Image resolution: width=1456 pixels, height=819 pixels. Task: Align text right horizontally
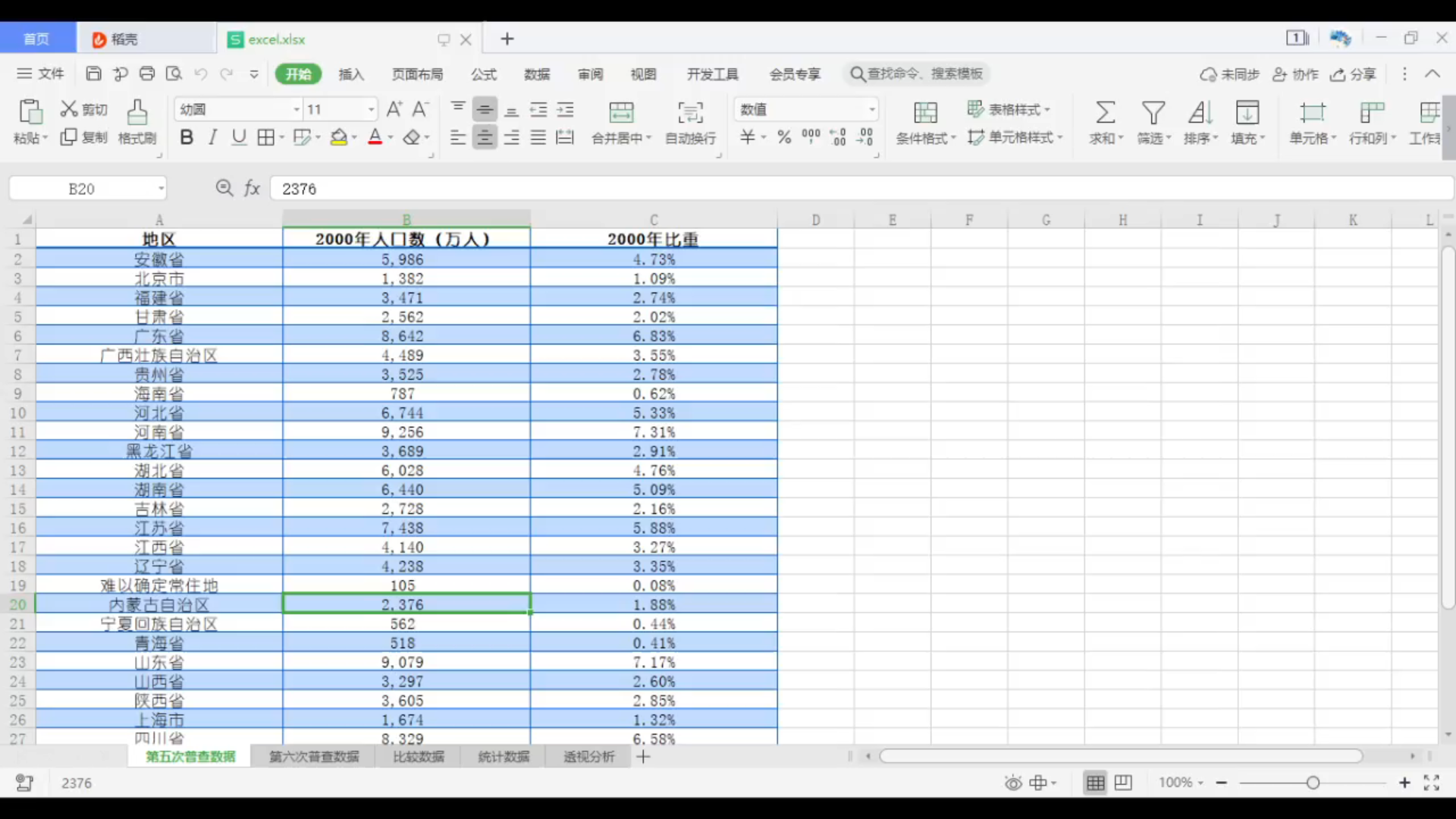coord(512,137)
